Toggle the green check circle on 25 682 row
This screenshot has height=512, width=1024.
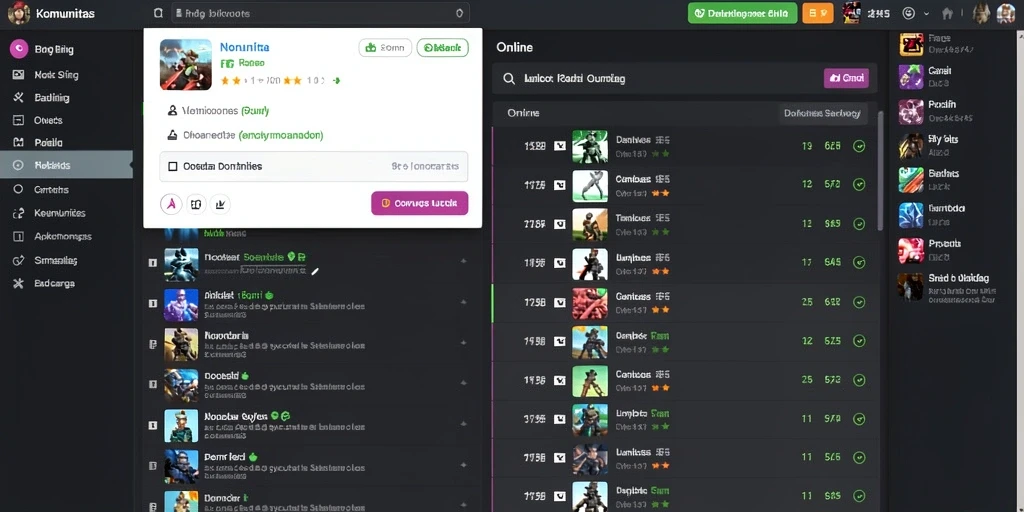859,302
